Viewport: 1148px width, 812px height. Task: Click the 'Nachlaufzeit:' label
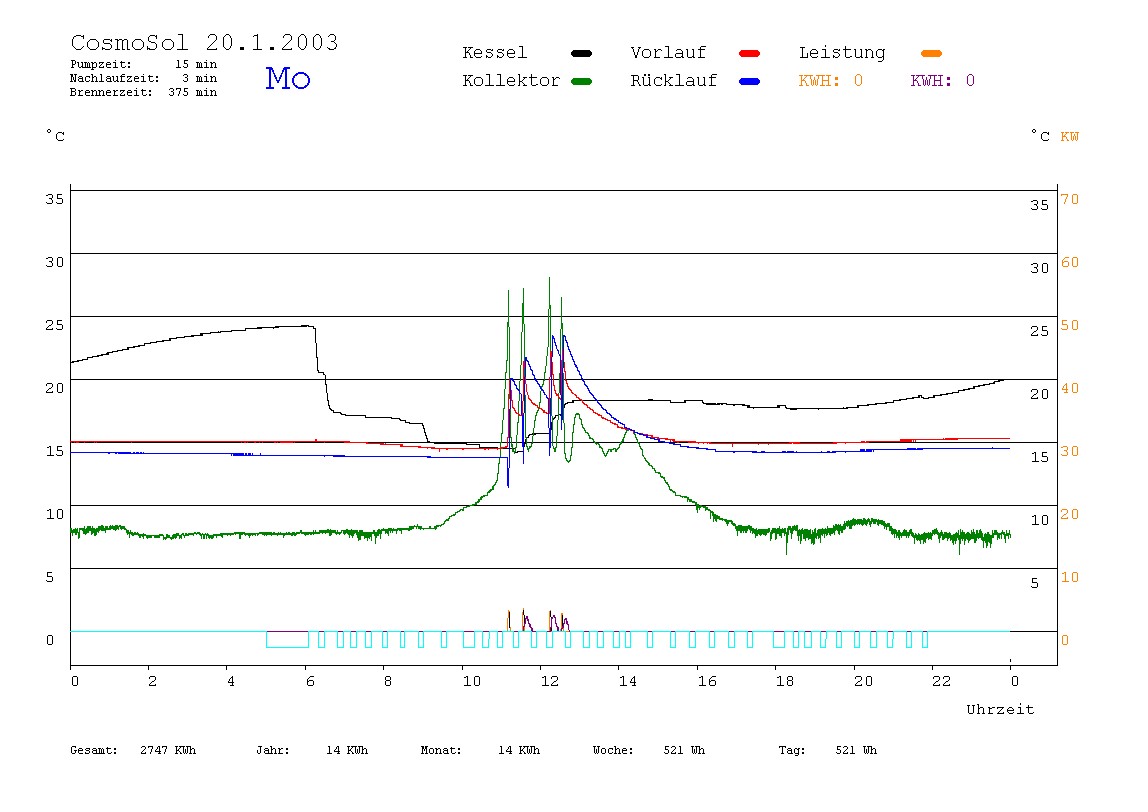click(114, 78)
